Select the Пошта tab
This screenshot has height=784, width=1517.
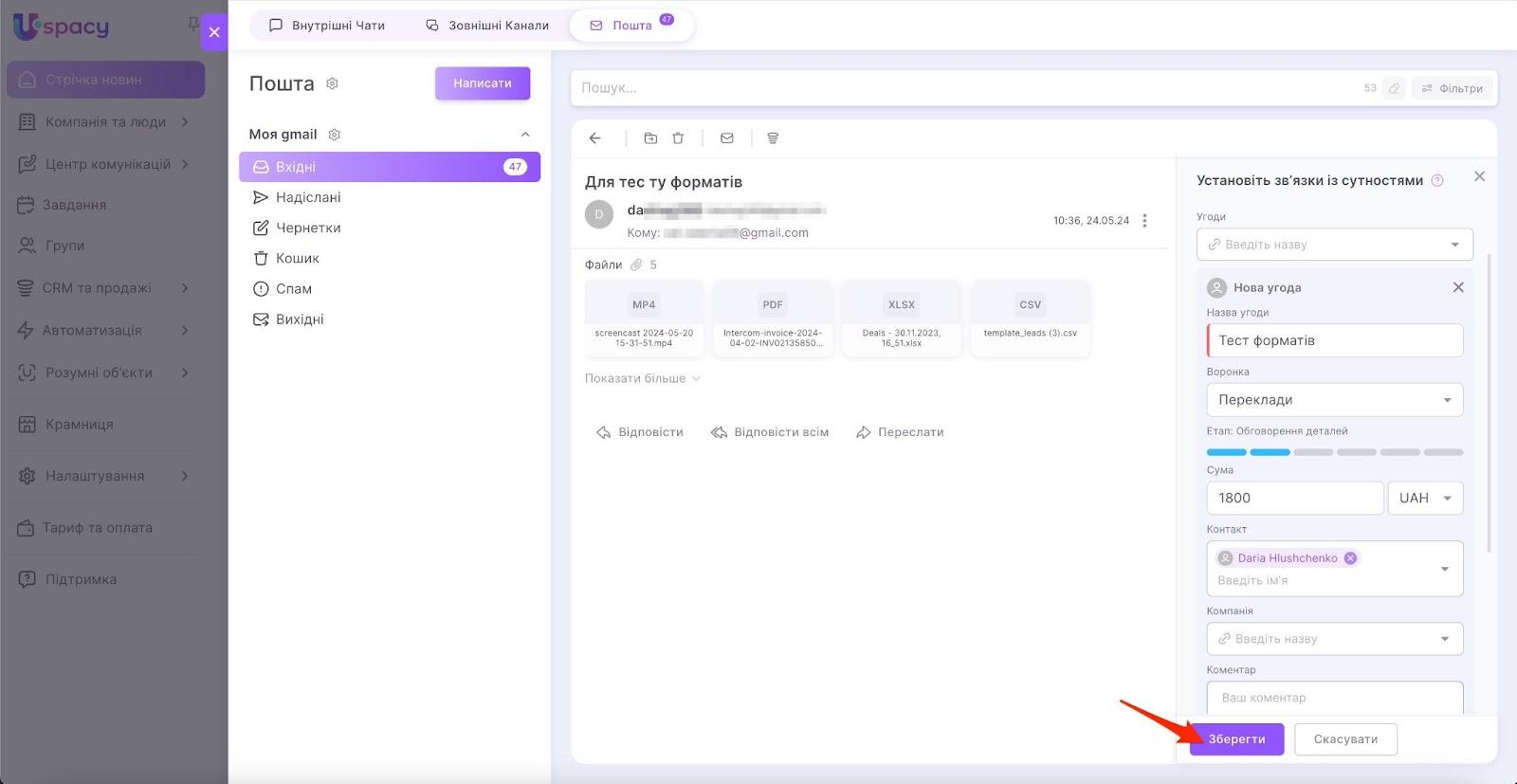pyautogui.click(x=631, y=26)
